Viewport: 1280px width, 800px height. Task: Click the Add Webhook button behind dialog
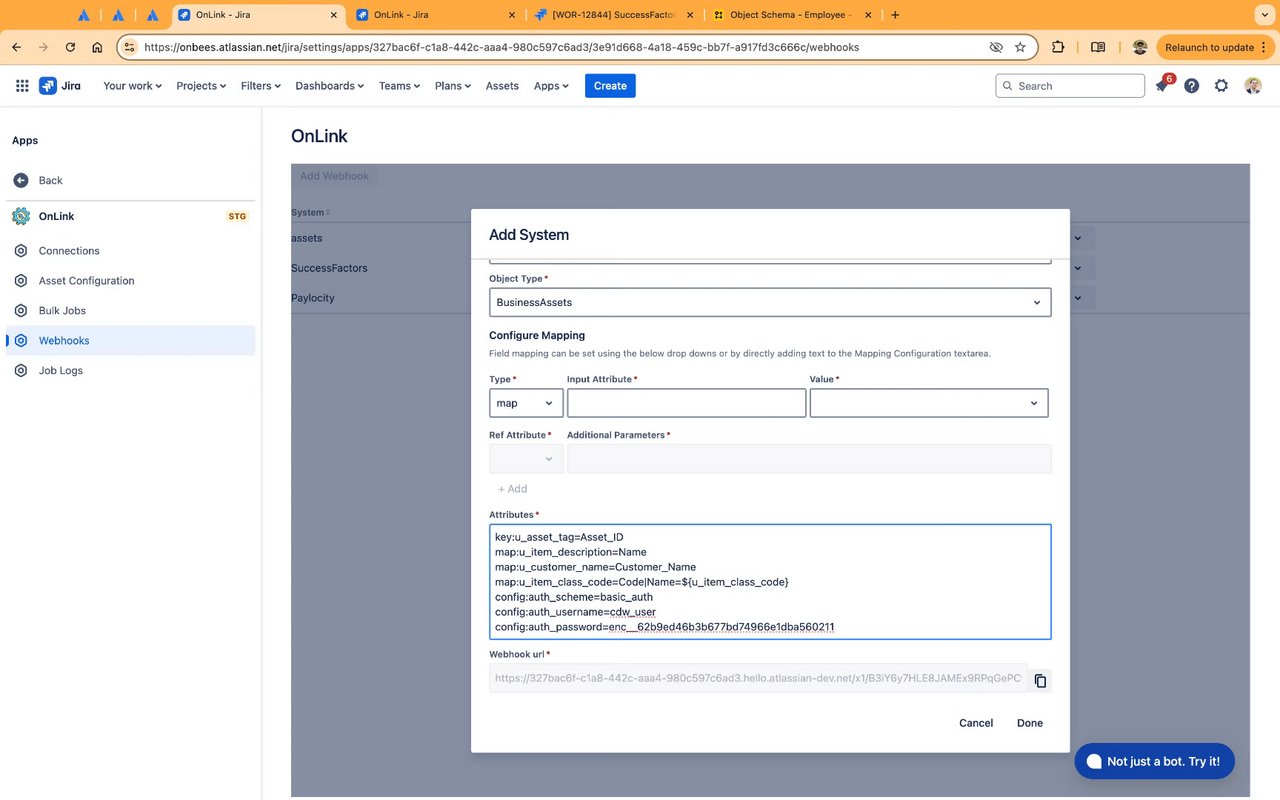coord(334,176)
